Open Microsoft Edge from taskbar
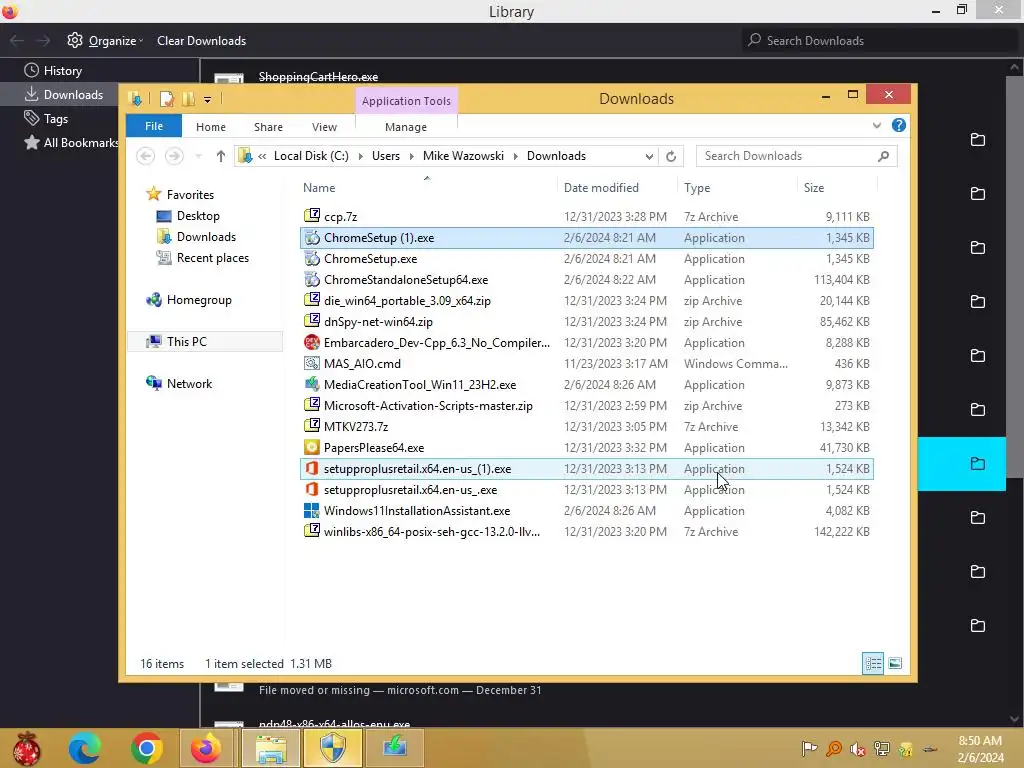Image resolution: width=1024 pixels, height=768 pixels. [x=84, y=748]
